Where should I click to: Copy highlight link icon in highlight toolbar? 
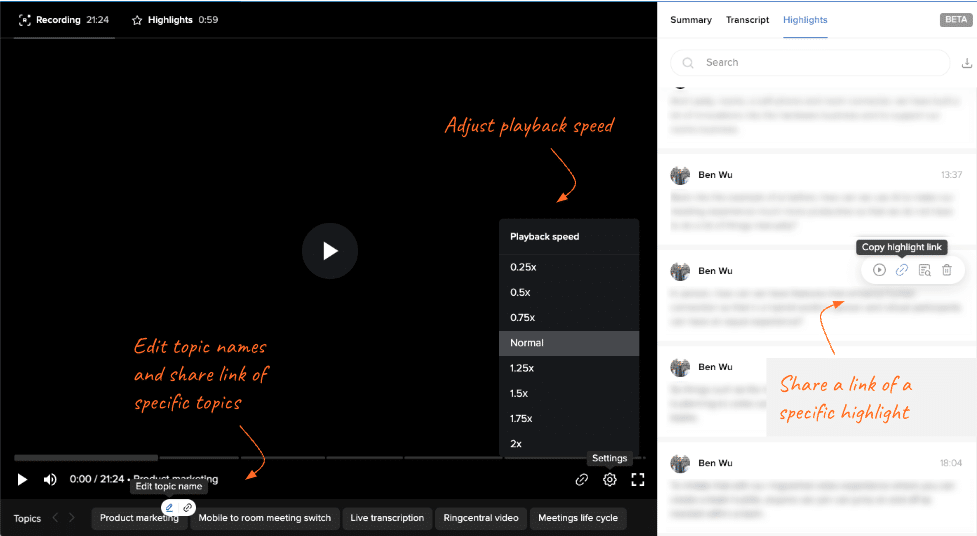coord(902,270)
